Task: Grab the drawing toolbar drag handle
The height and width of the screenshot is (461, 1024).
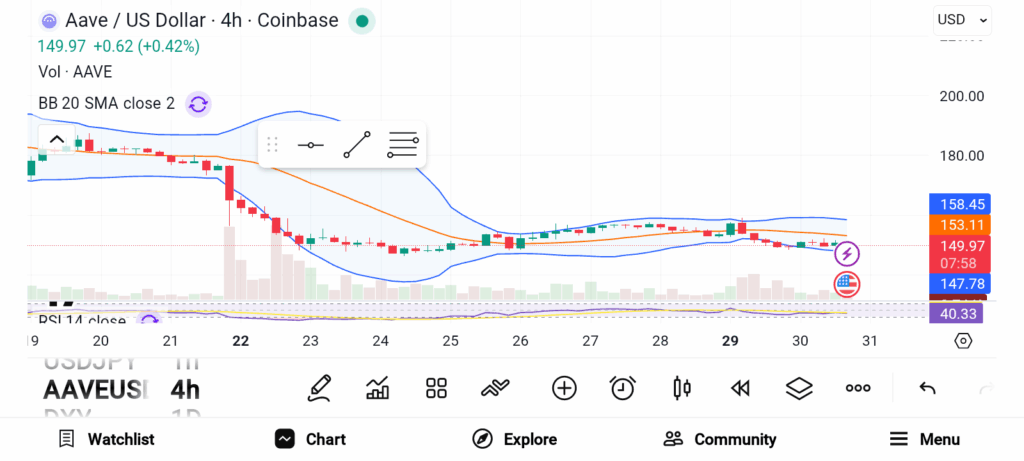Action: (x=272, y=145)
